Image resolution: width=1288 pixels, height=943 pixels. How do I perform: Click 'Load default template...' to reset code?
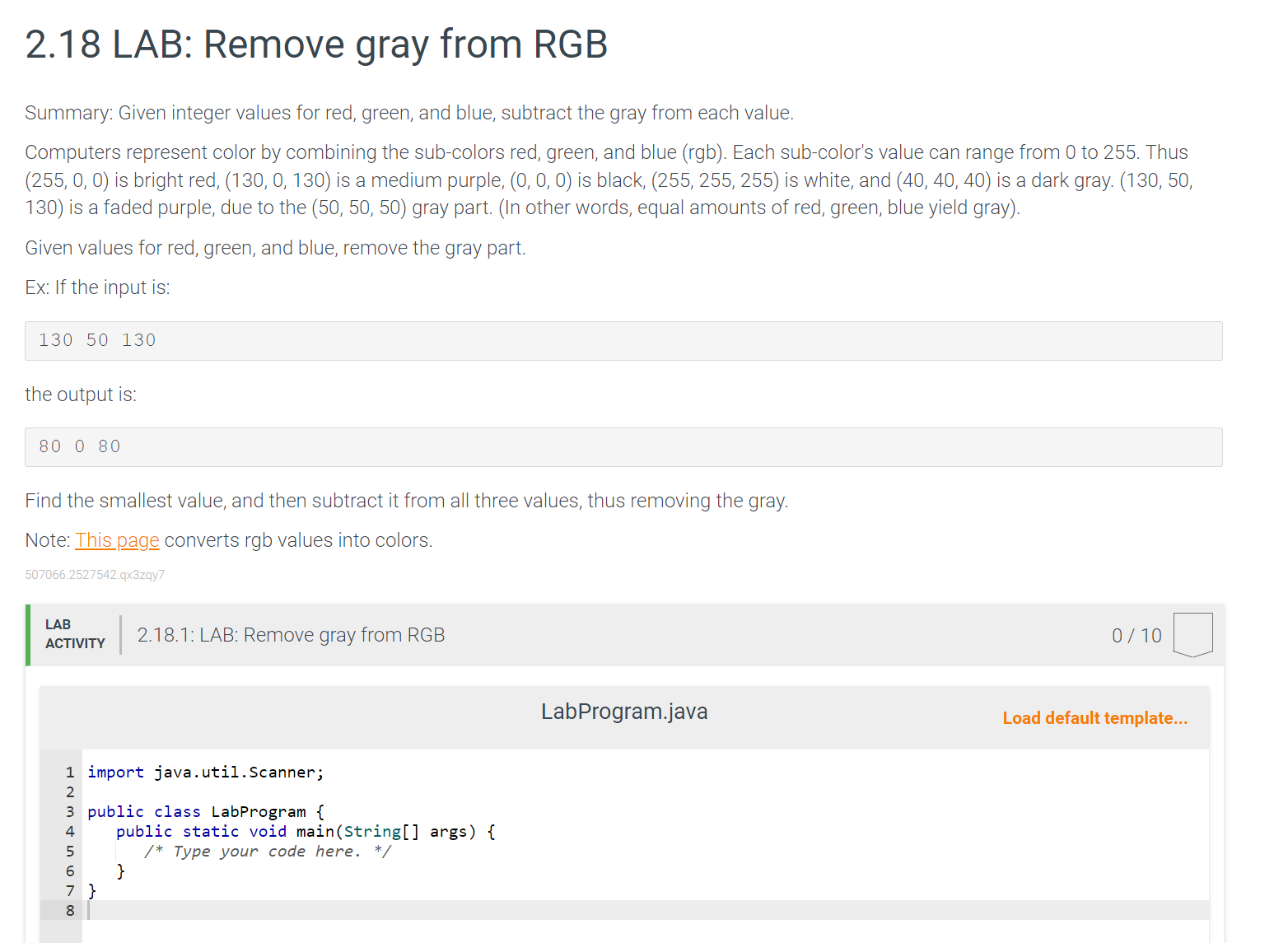1094,717
